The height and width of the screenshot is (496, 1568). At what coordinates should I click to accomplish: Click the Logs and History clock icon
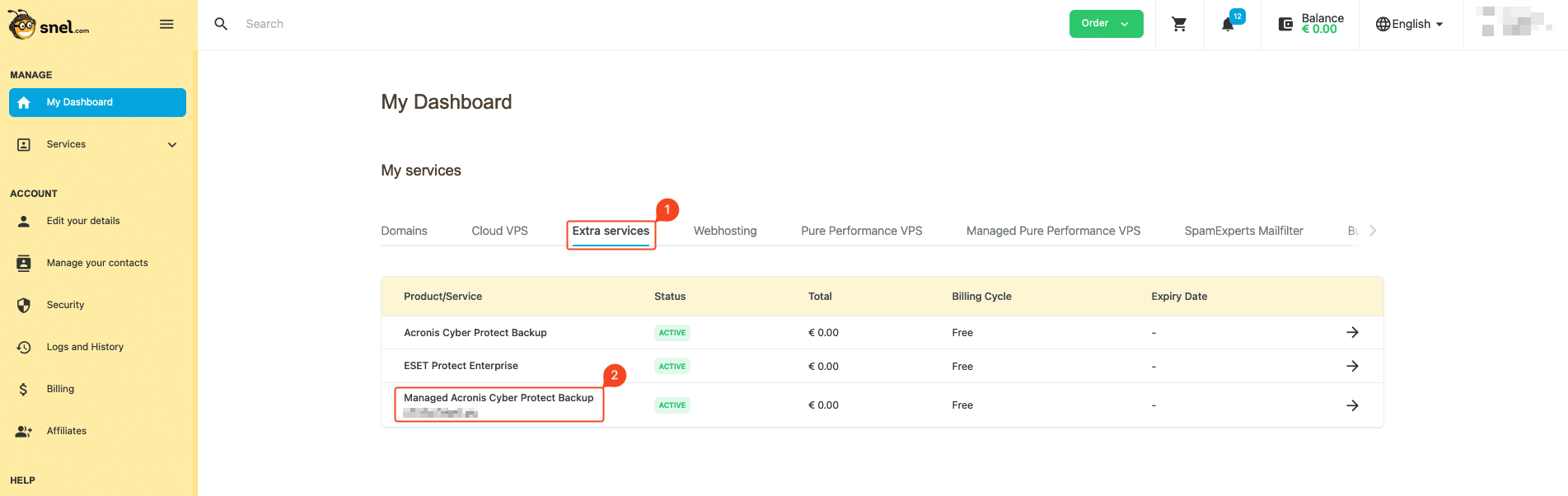(x=24, y=347)
